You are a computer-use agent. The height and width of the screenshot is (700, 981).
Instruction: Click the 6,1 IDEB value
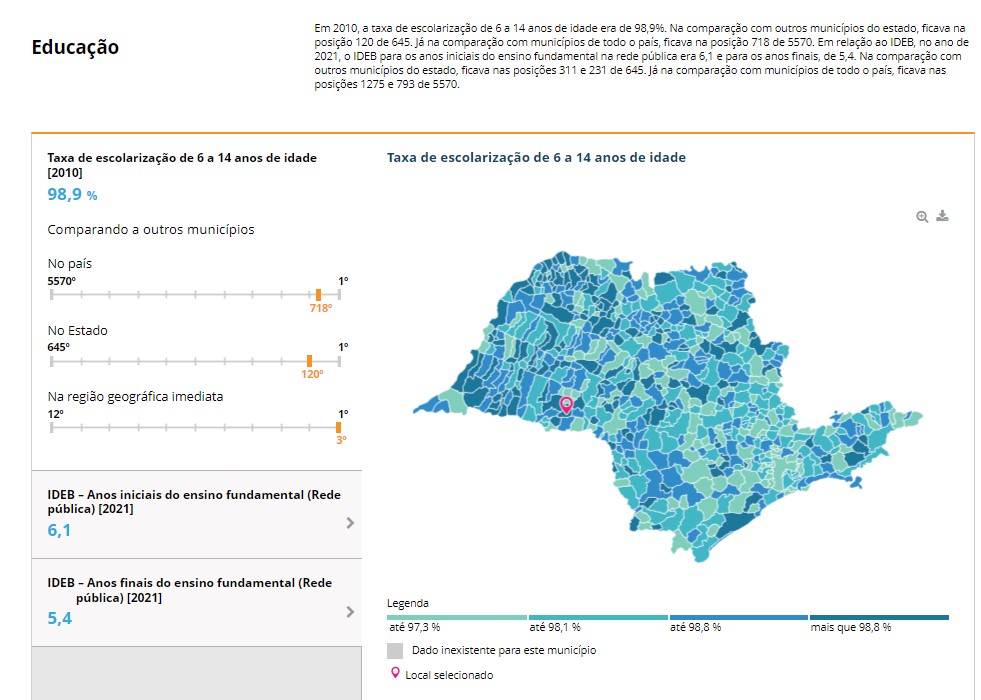click(x=59, y=530)
